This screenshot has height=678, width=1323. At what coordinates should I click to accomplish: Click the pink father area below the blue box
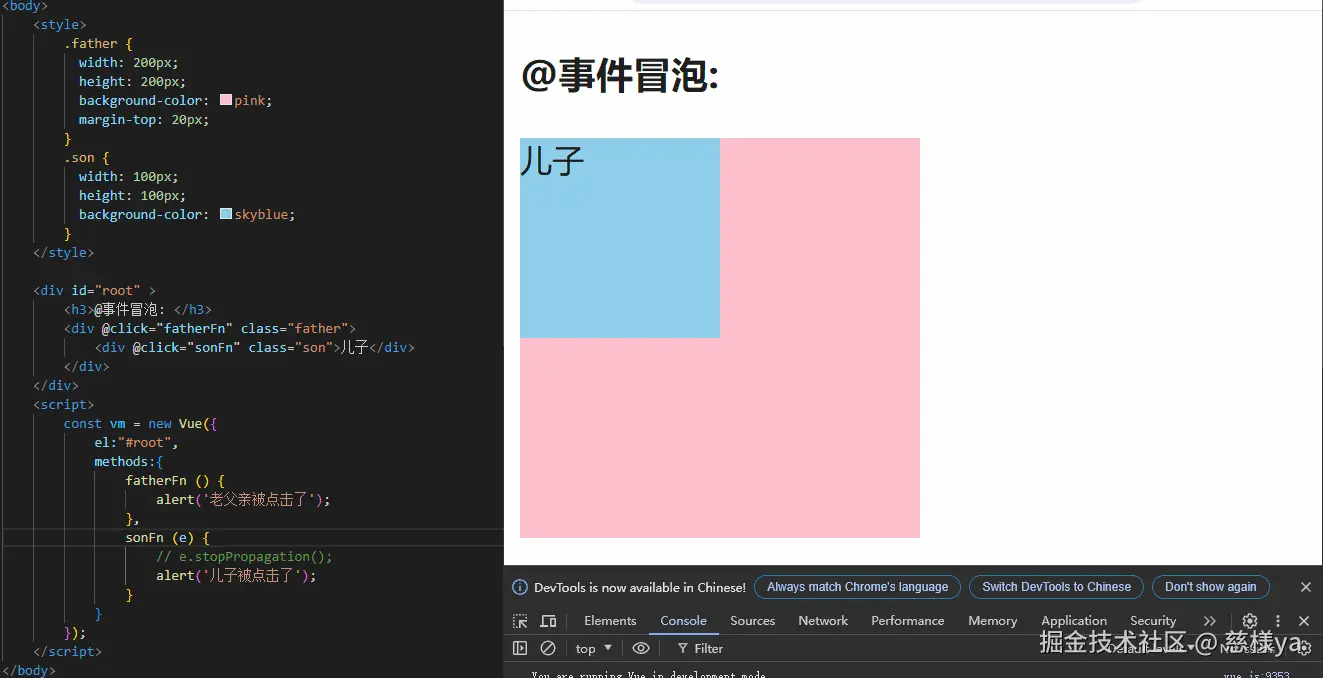720,438
